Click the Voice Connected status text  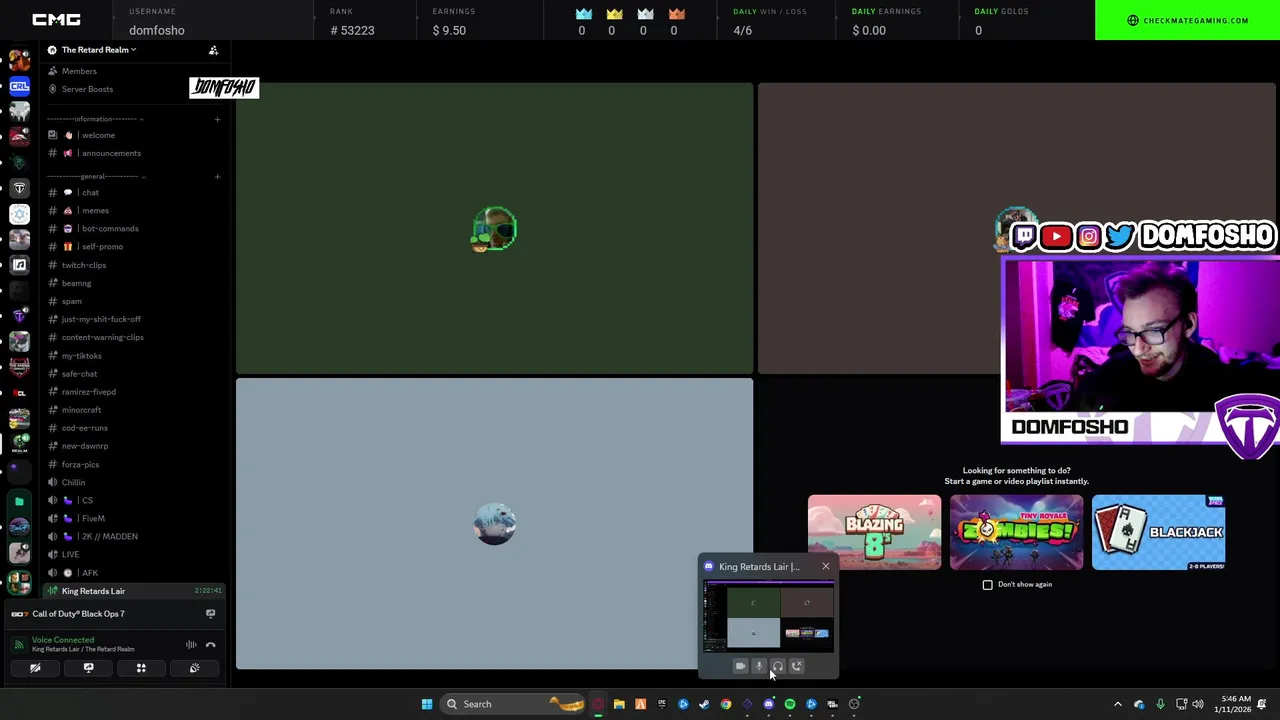pyautogui.click(x=62, y=640)
